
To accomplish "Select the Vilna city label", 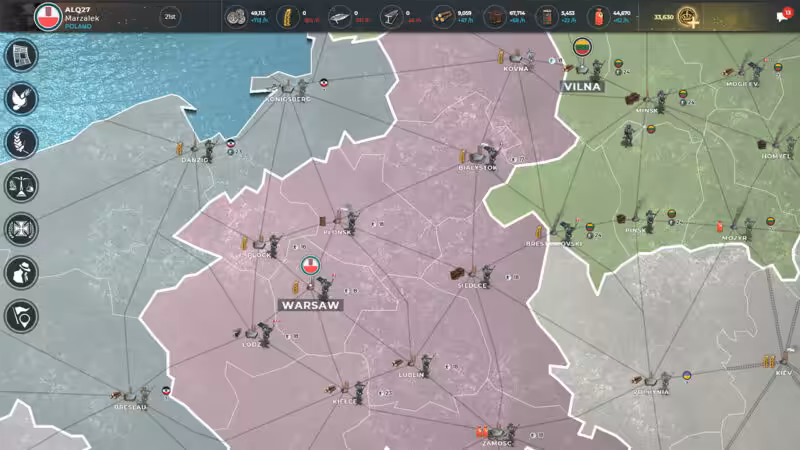I will pyautogui.click(x=583, y=87).
